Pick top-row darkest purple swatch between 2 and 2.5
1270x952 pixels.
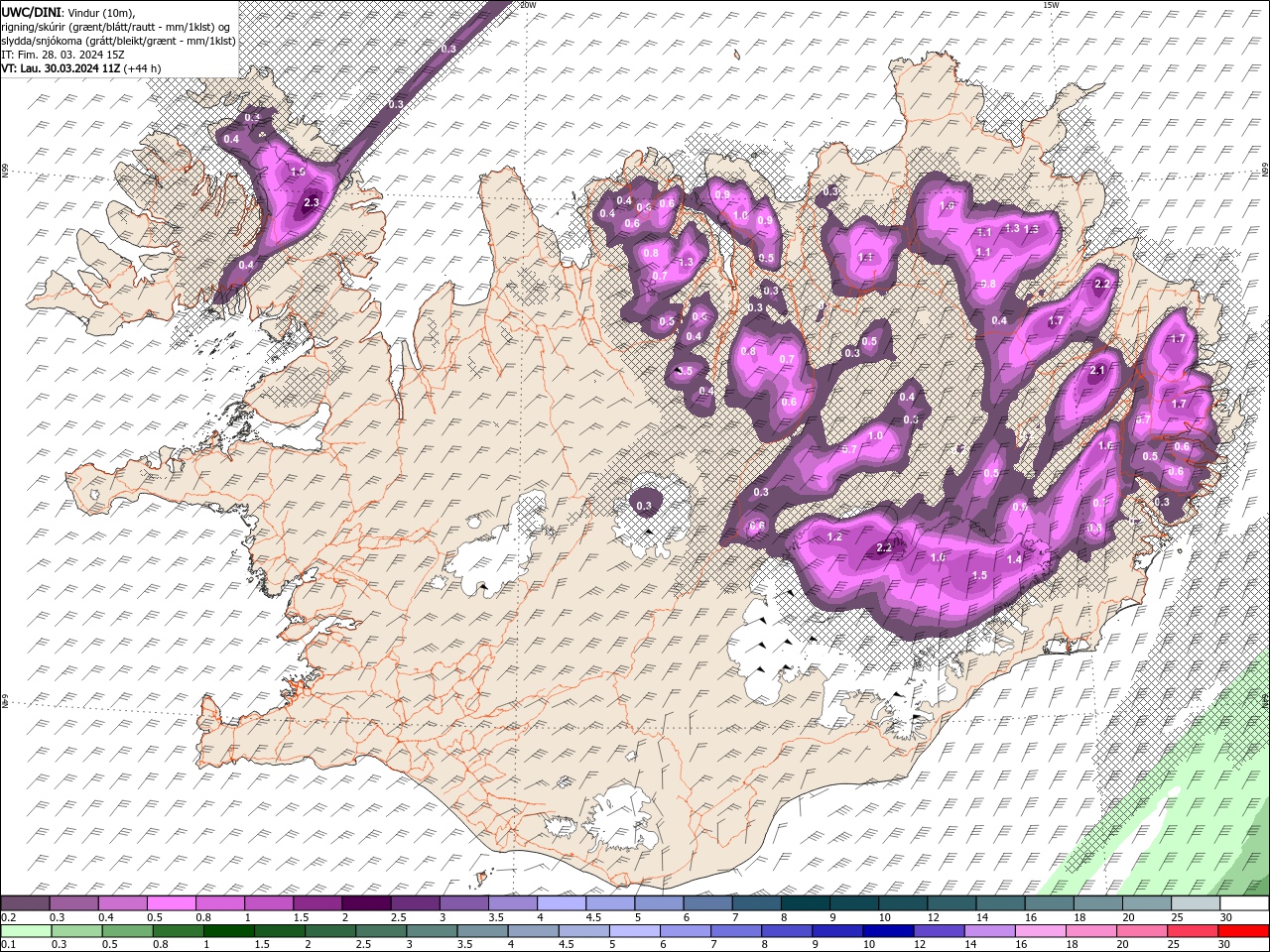[366, 903]
